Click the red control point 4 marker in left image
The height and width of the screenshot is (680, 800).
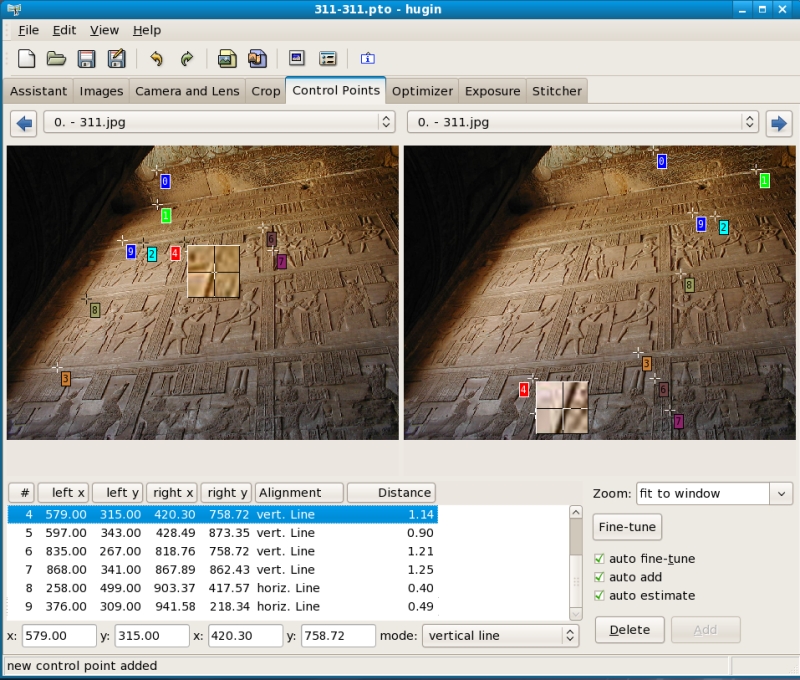coord(175,254)
